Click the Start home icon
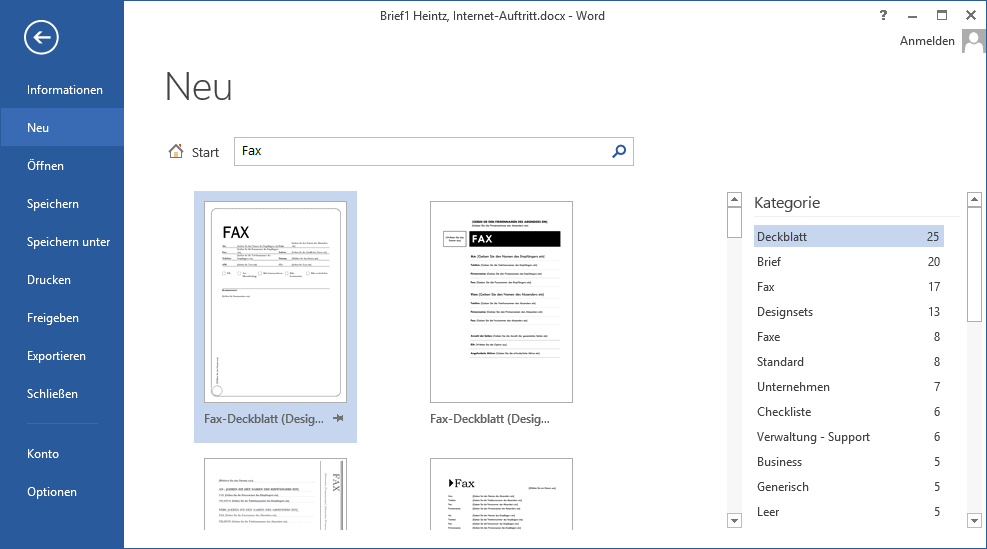 [x=176, y=152]
